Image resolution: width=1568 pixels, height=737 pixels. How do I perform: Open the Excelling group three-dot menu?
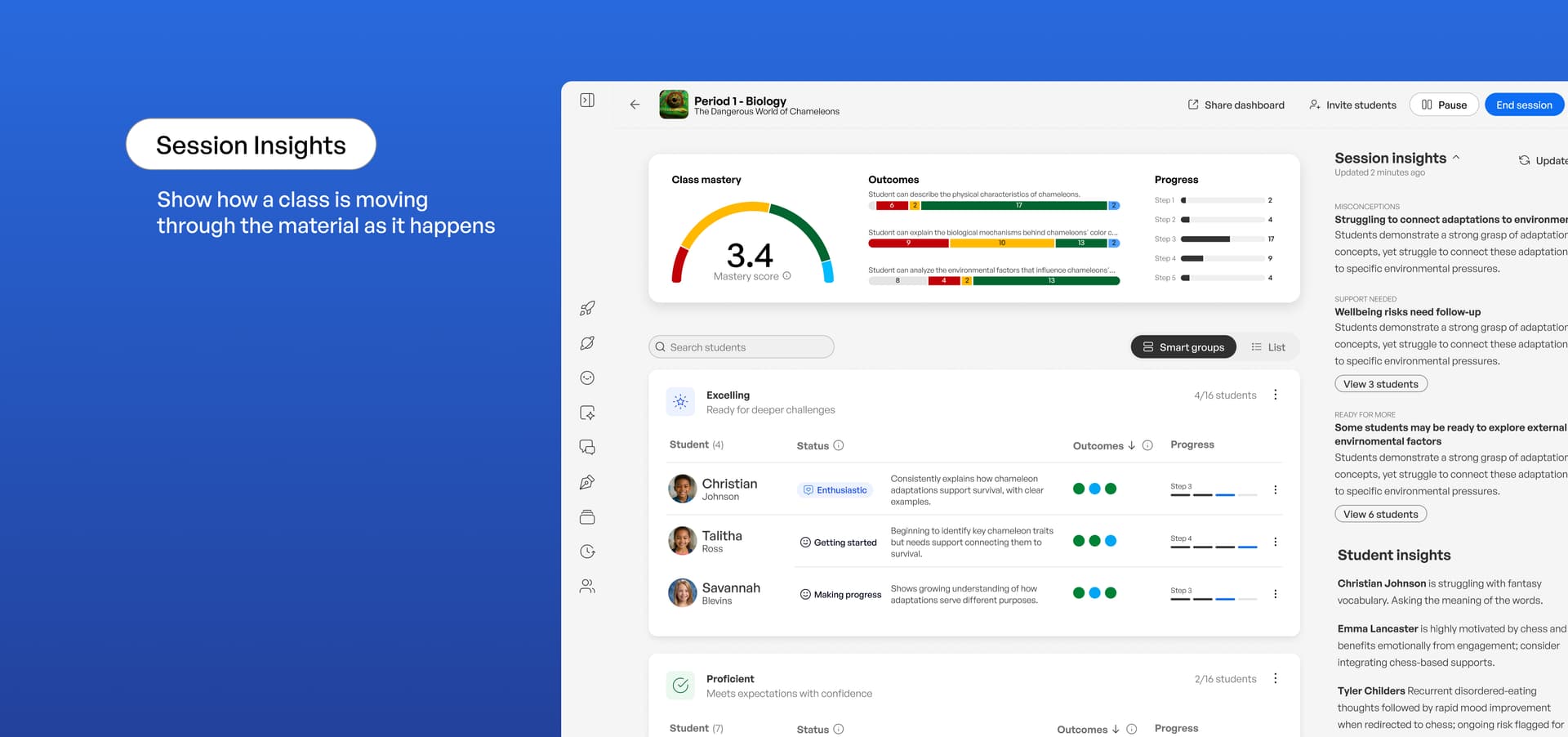[x=1275, y=395]
